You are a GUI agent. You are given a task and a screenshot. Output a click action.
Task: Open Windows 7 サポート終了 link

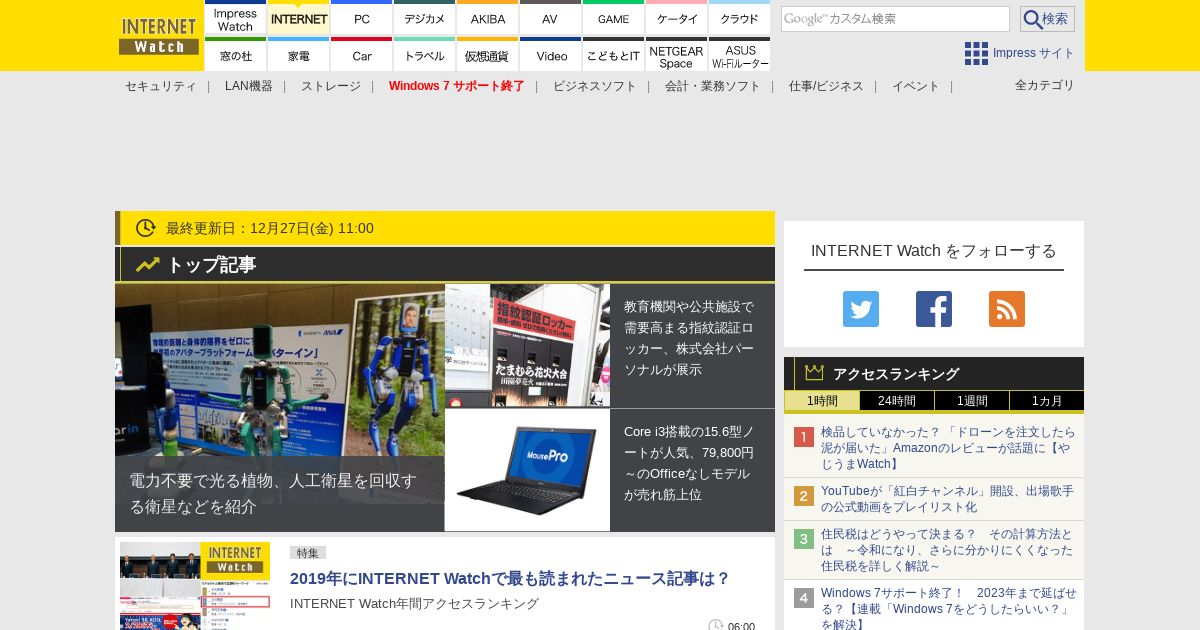pos(457,86)
